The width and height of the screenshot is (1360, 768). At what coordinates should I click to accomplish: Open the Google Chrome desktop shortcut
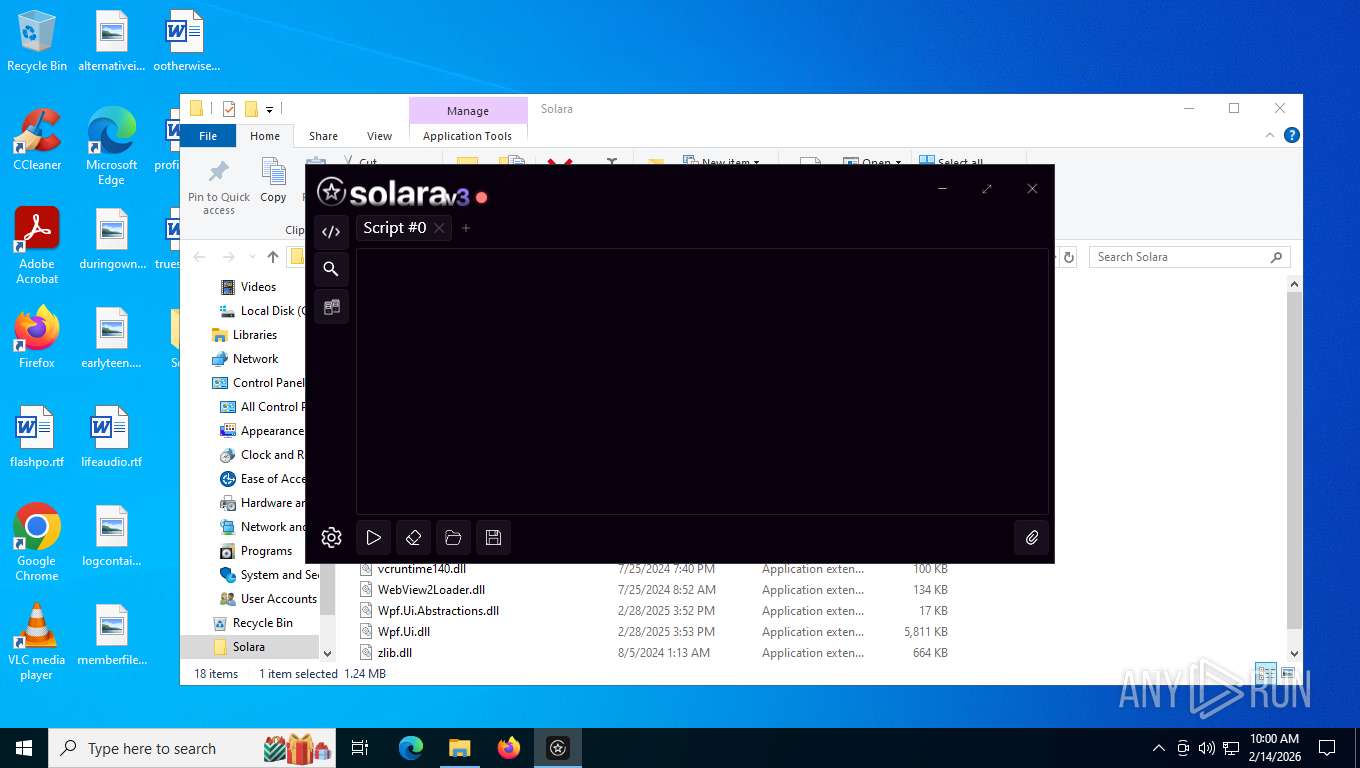(x=37, y=542)
